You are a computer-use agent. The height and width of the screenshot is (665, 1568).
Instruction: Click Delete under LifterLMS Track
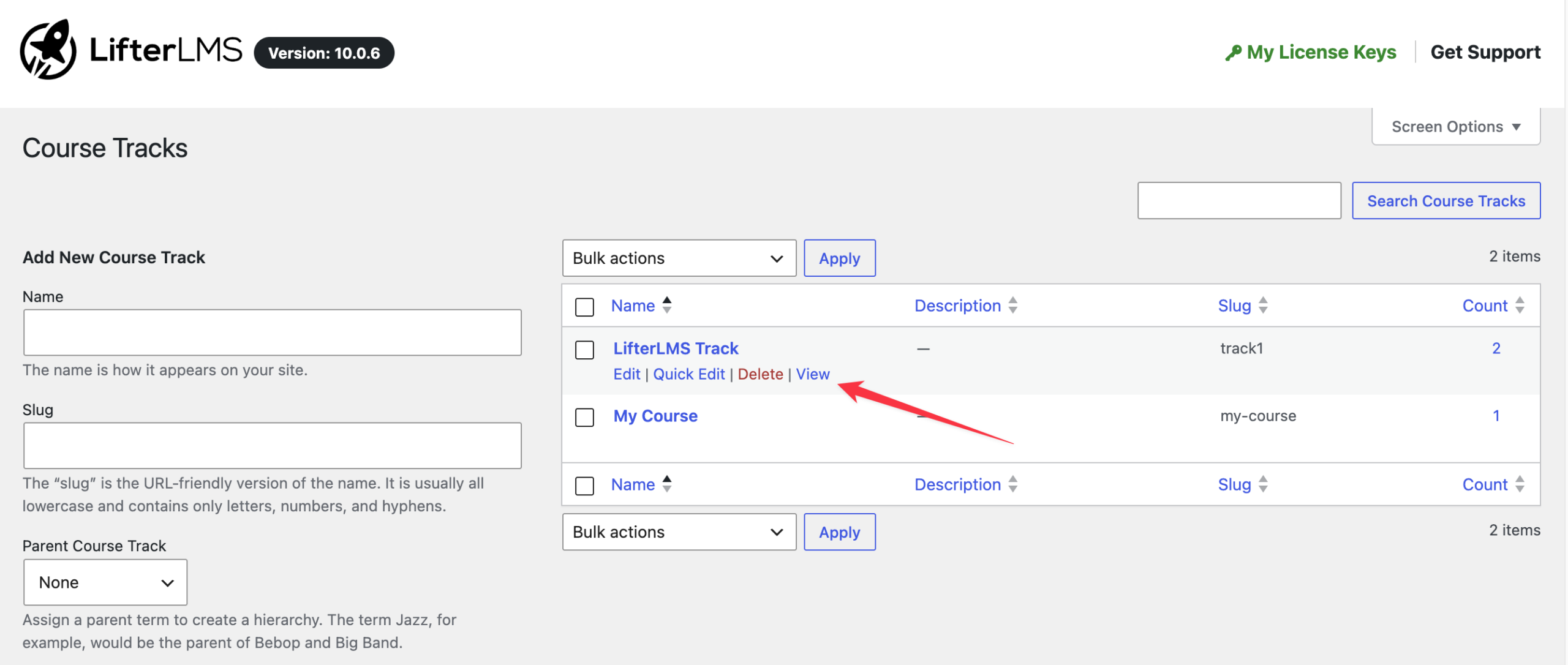(760, 374)
